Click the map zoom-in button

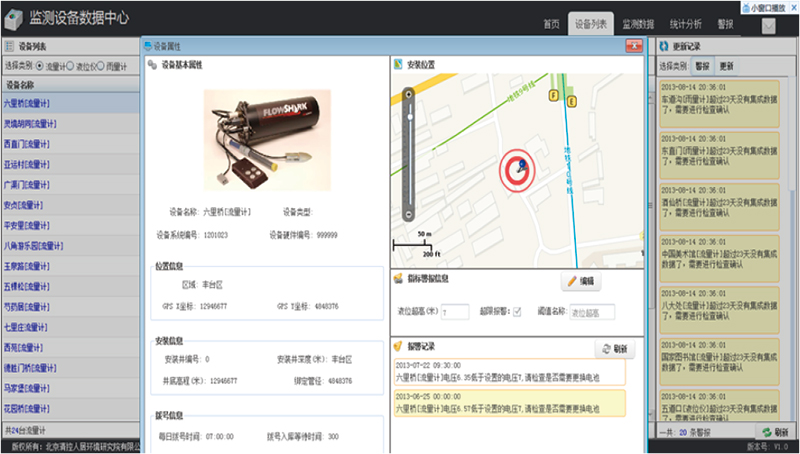tap(407, 95)
